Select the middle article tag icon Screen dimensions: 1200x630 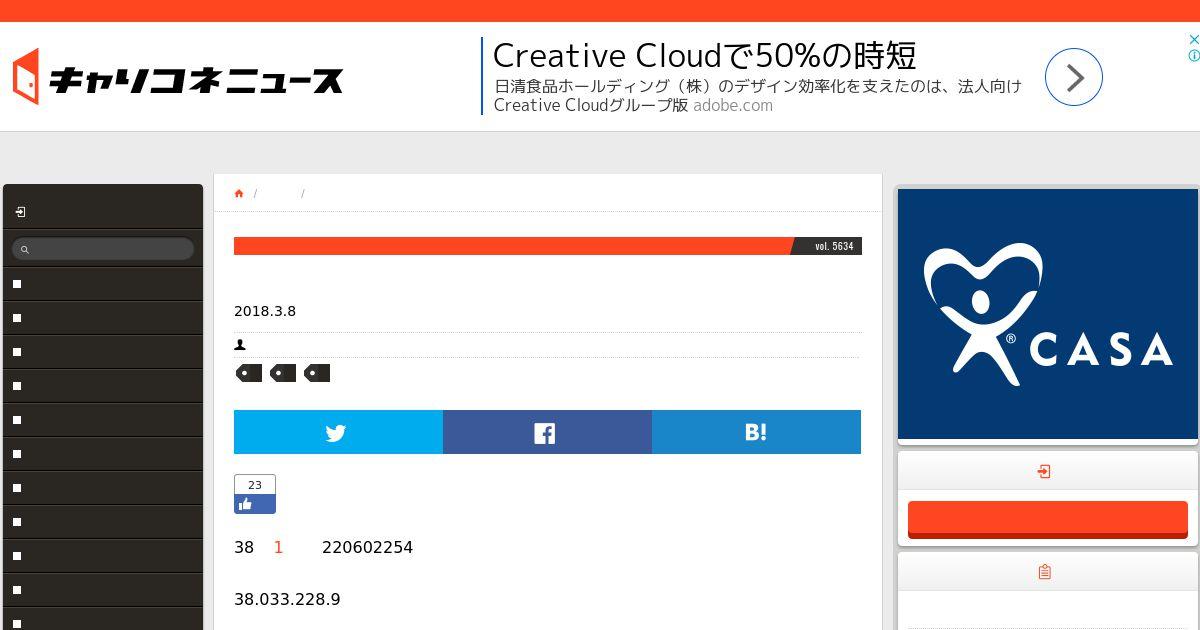tap(283, 373)
